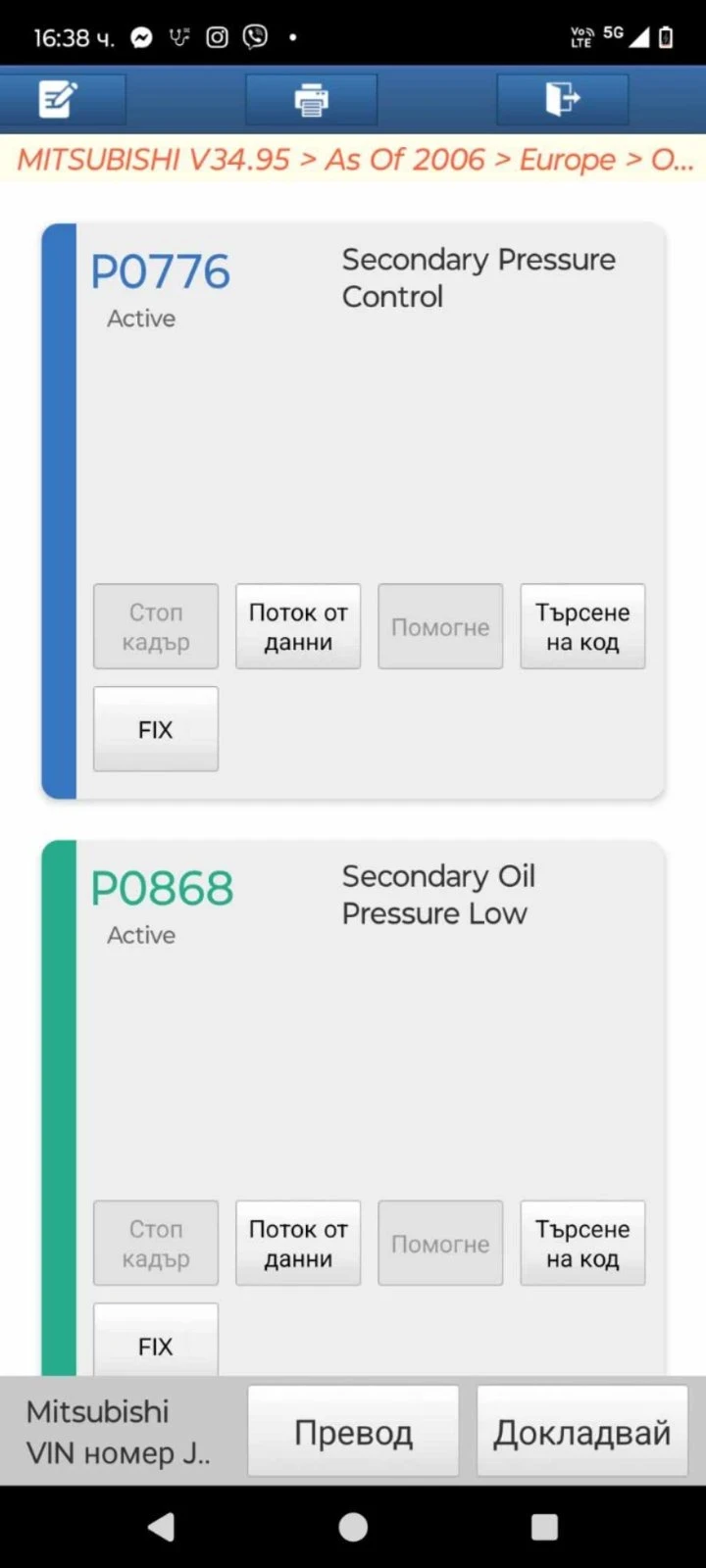Tap the Android back triangle button

[160, 1527]
